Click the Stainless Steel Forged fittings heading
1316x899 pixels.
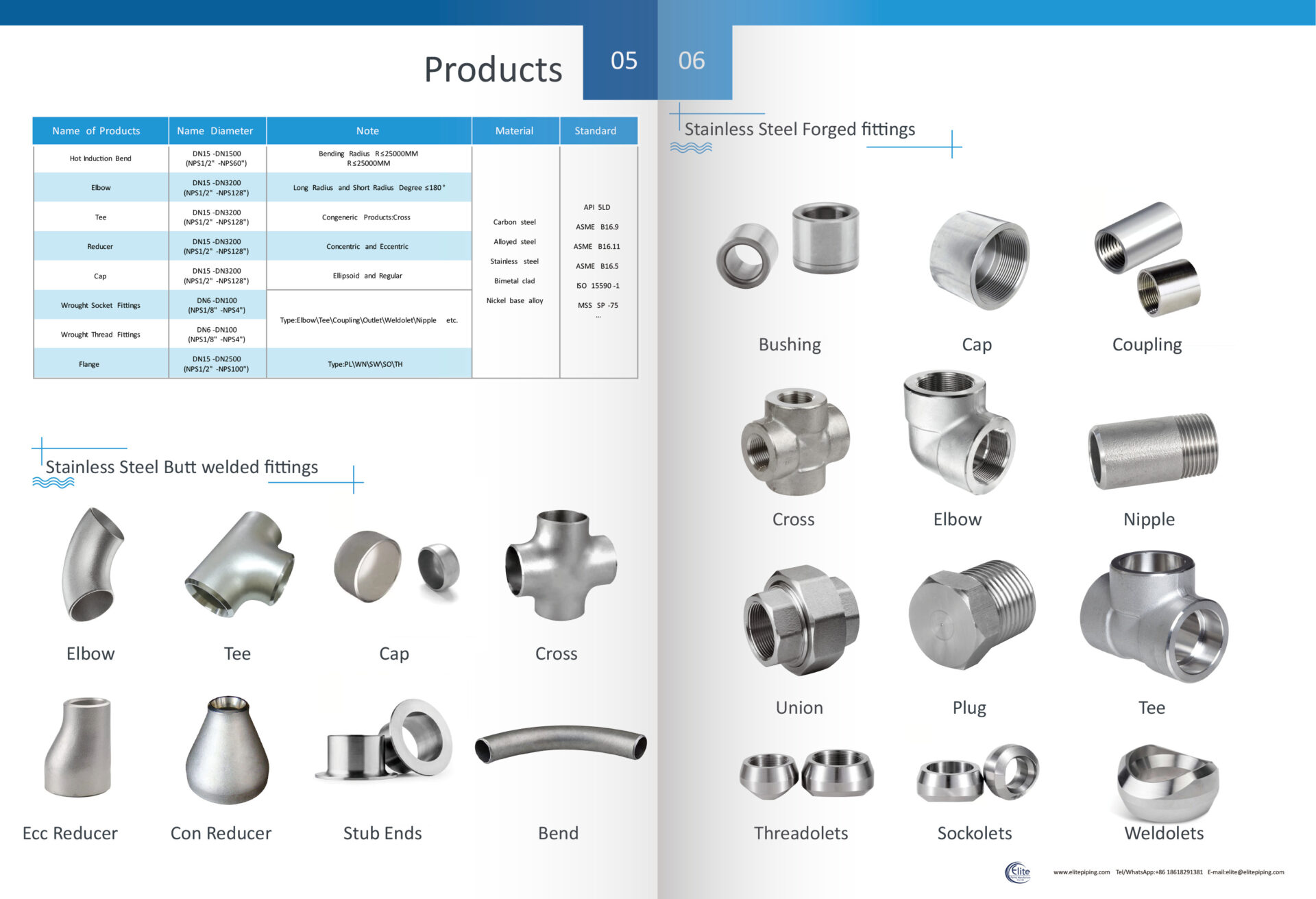799,129
